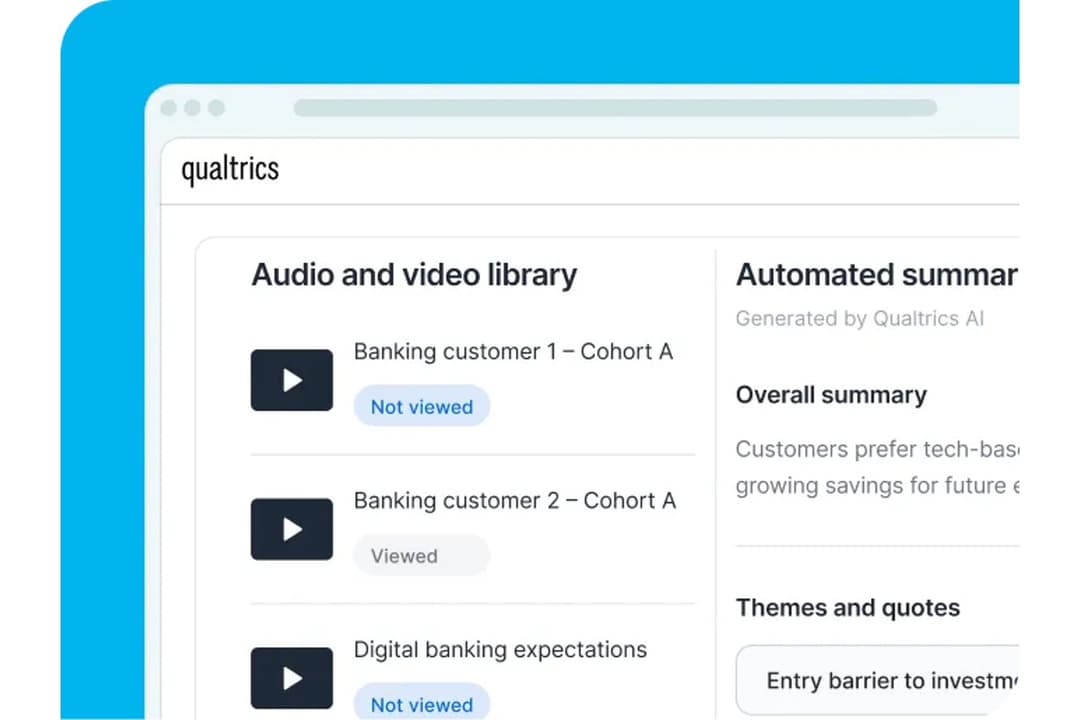Viewport: 1080px width, 720px height.
Task: Play the Digital banking expectations video
Action: [x=291, y=678]
